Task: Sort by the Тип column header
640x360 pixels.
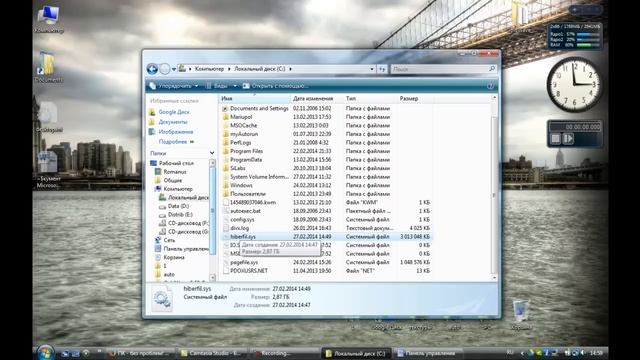Action: [x=369, y=98]
